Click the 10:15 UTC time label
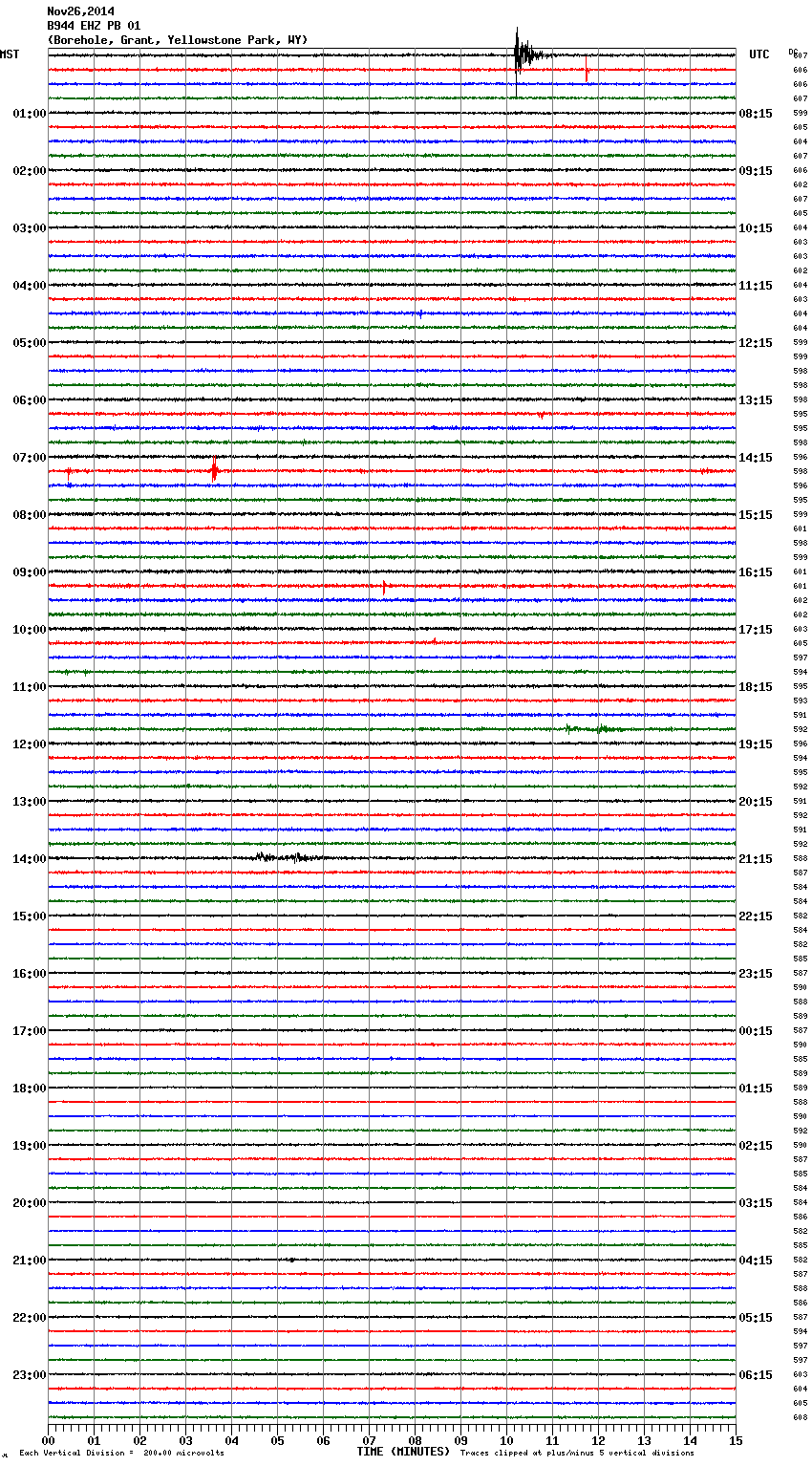The image size is (812, 1466). tap(756, 228)
